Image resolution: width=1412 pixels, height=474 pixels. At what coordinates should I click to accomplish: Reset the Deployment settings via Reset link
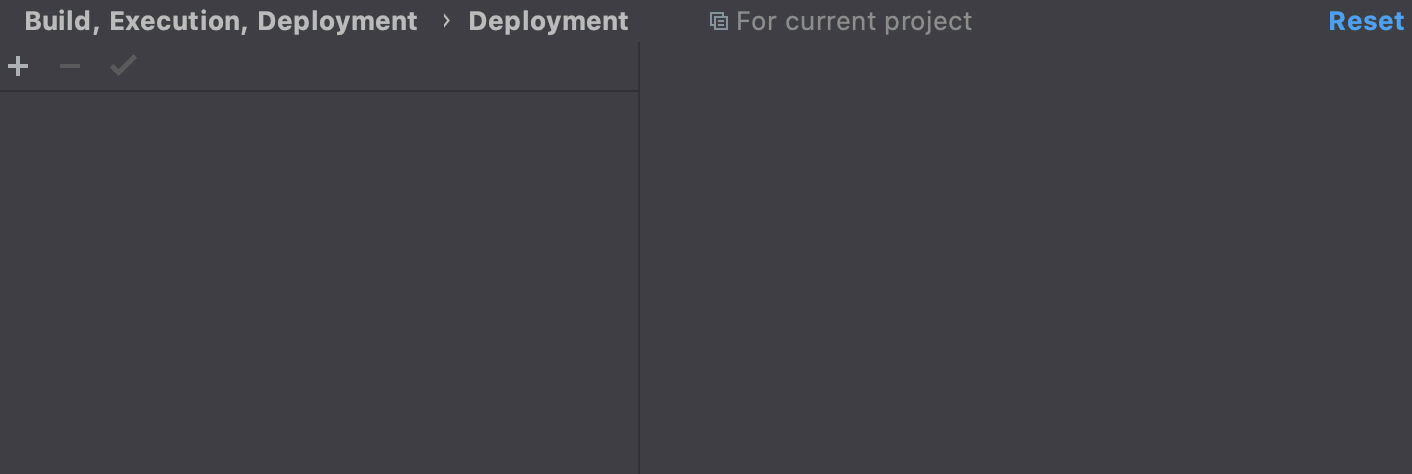point(1366,21)
